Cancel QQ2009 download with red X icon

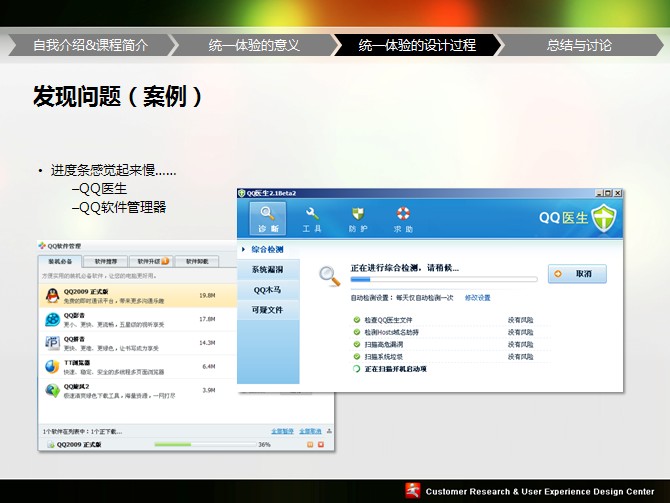coord(320,444)
